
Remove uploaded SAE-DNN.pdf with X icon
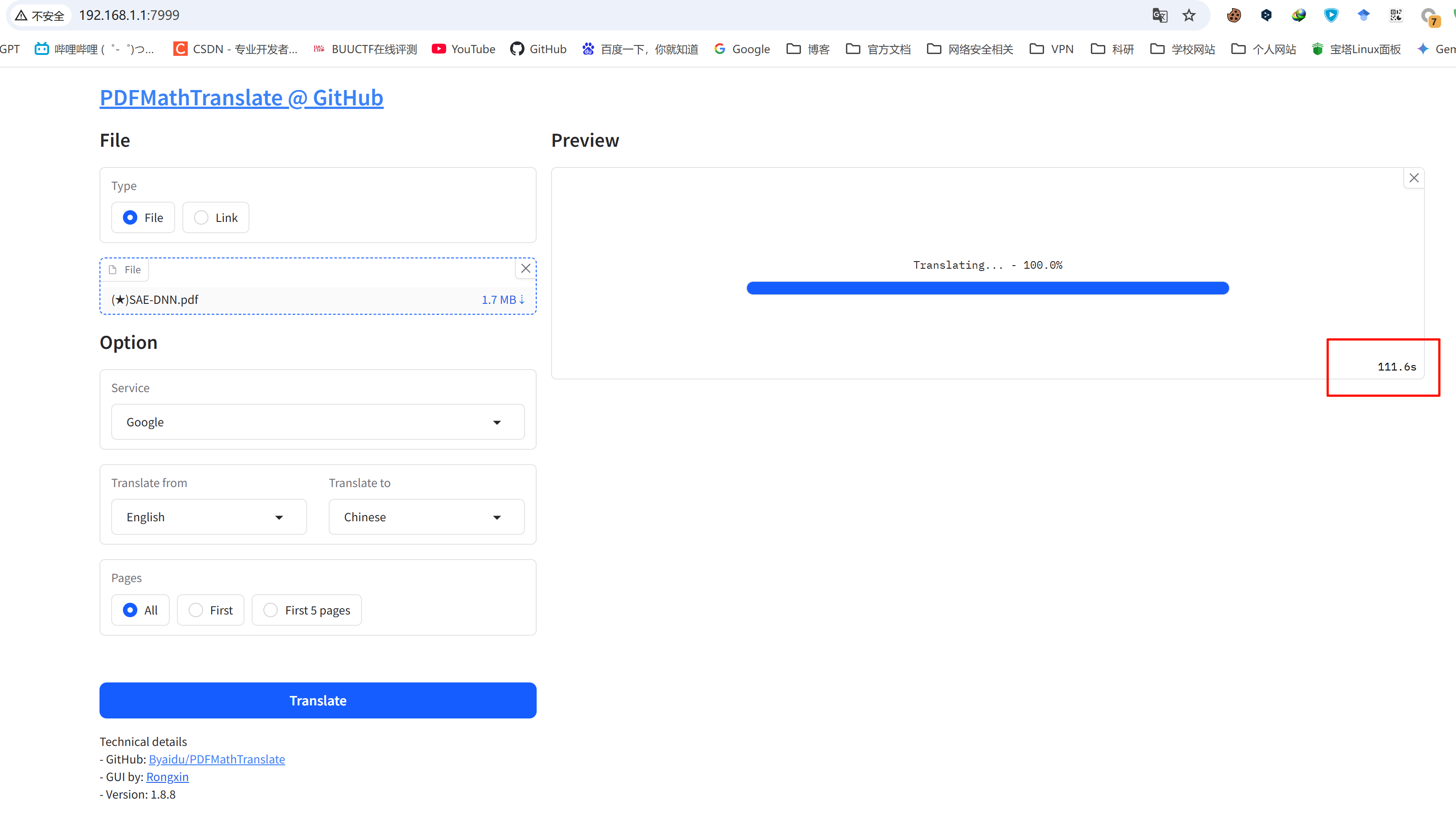(526, 268)
